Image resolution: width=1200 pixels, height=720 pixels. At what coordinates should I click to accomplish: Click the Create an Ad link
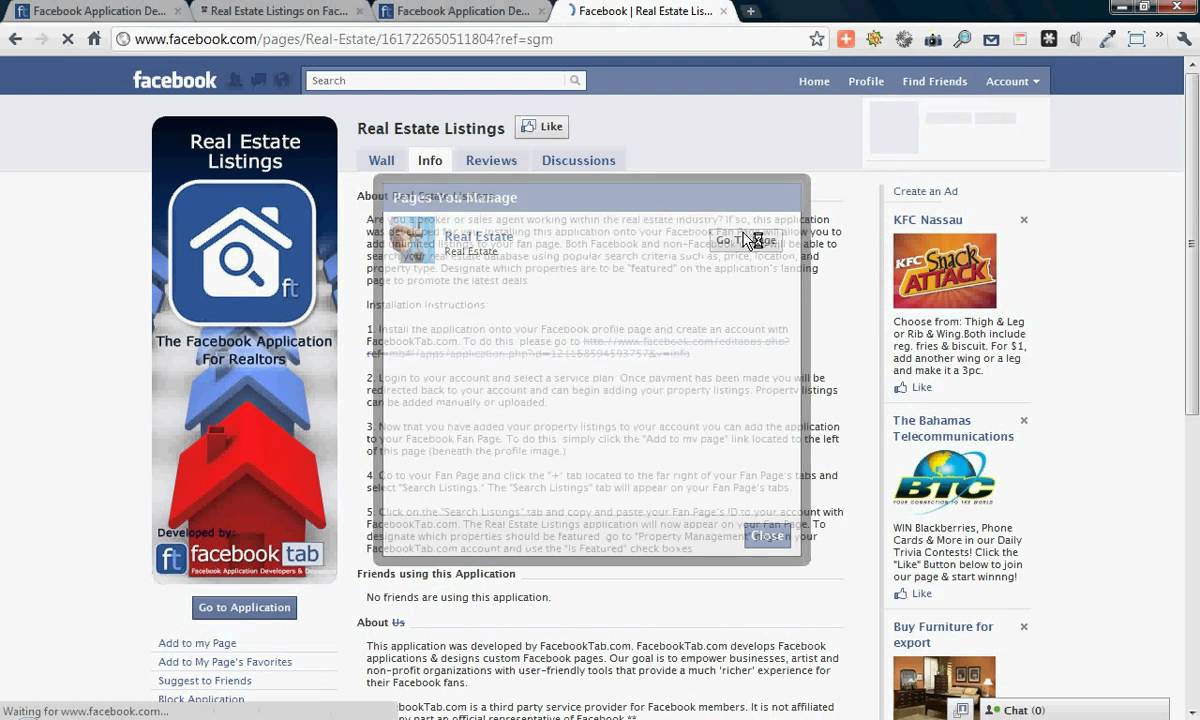point(925,191)
